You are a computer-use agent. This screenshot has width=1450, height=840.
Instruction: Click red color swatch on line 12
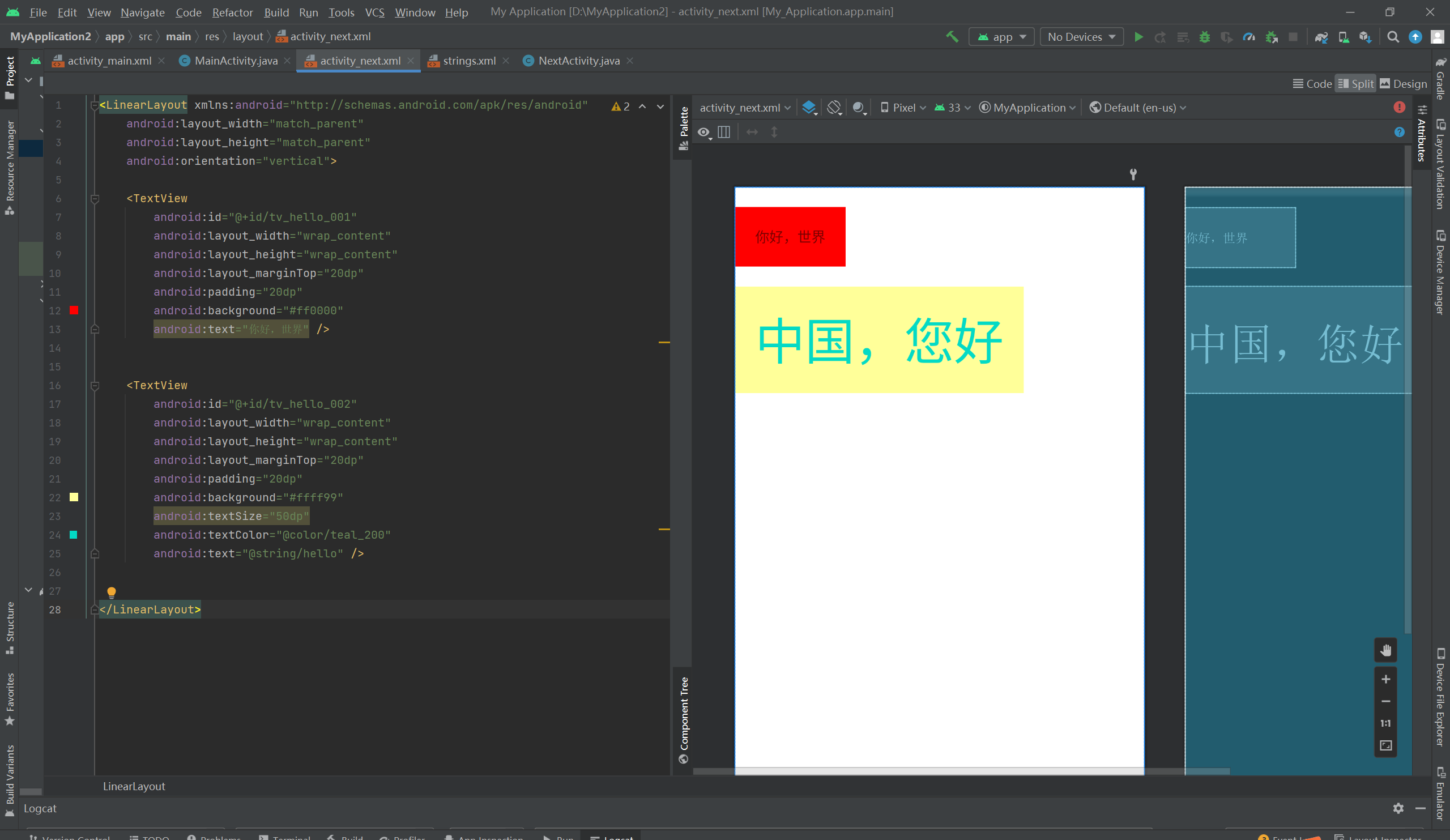pyautogui.click(x=74, y=311)
